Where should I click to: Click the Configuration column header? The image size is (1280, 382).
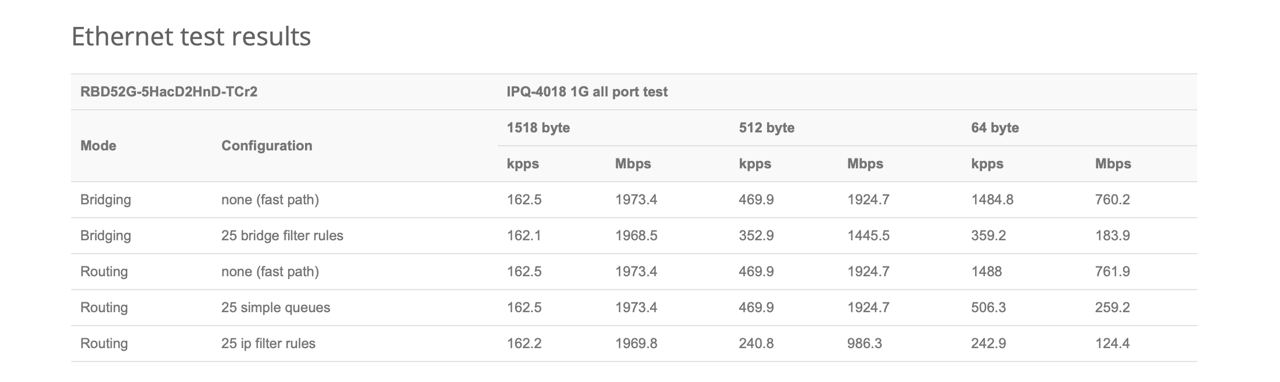coord(267,146)
